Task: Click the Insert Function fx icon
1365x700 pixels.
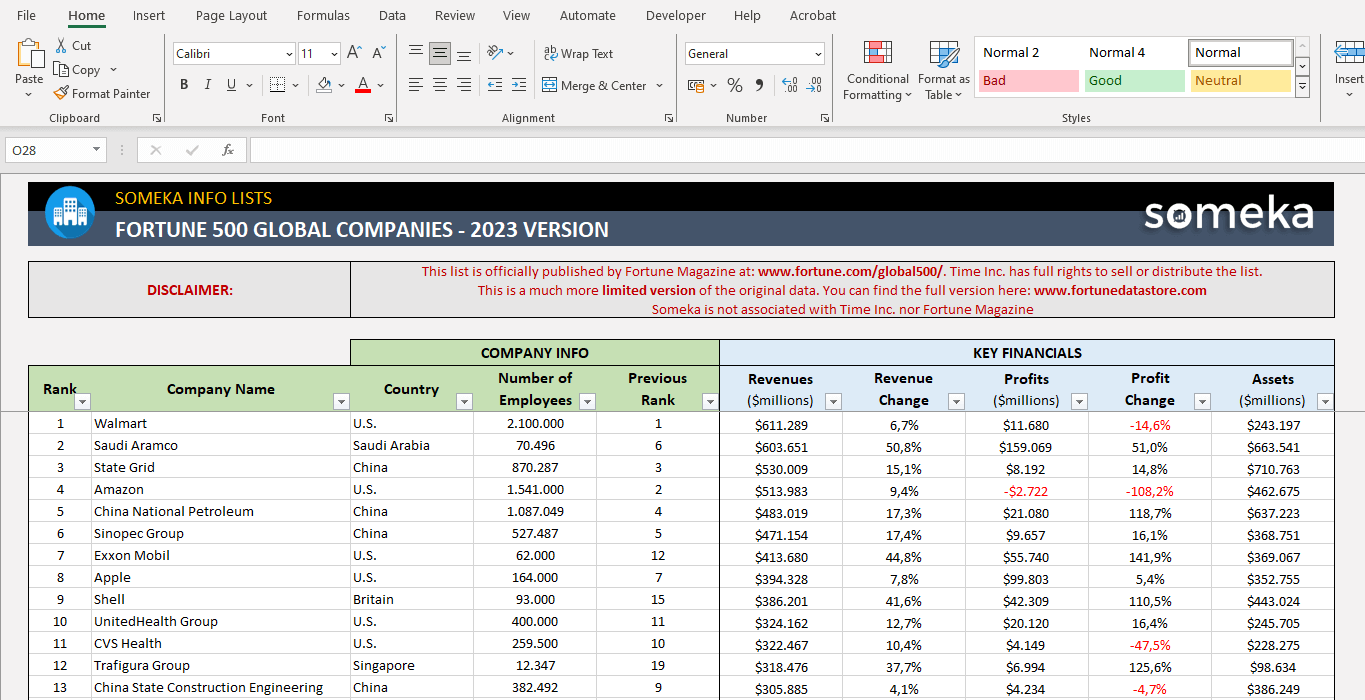Action: click(228, 150)
